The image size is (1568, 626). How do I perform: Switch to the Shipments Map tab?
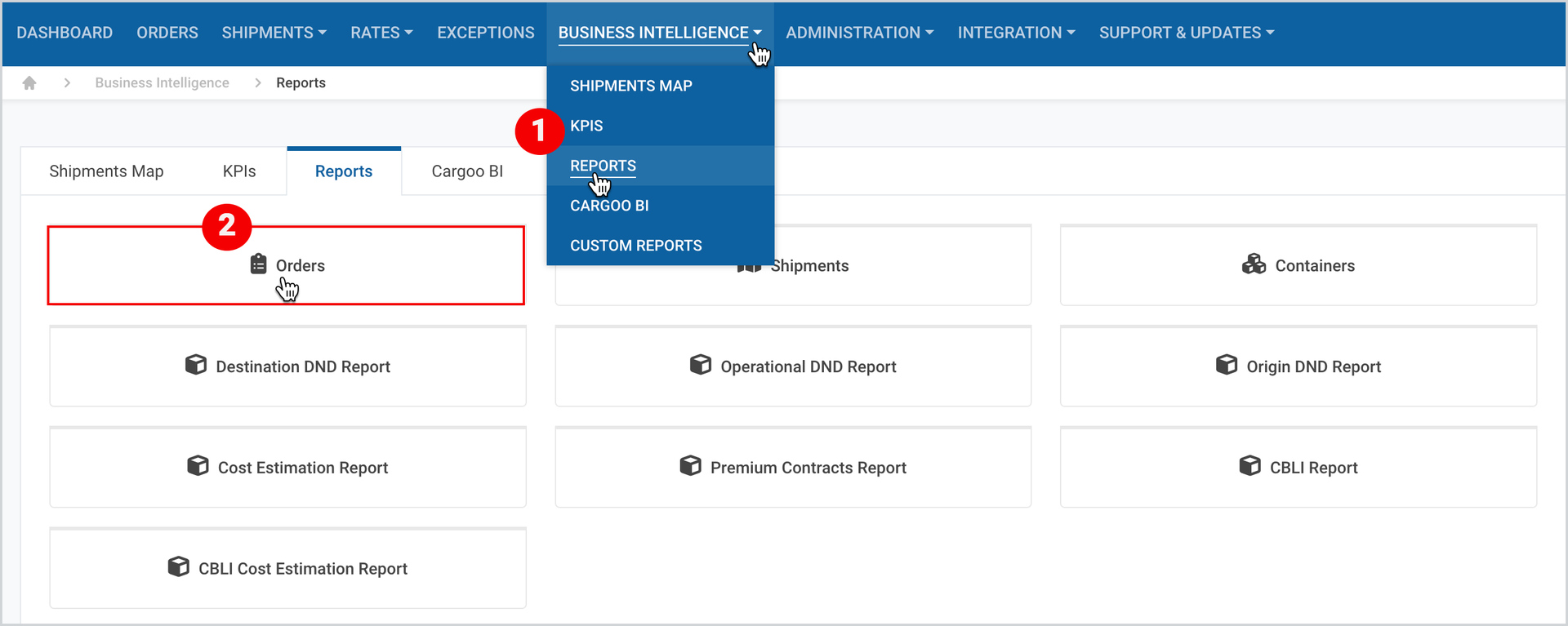106,171
